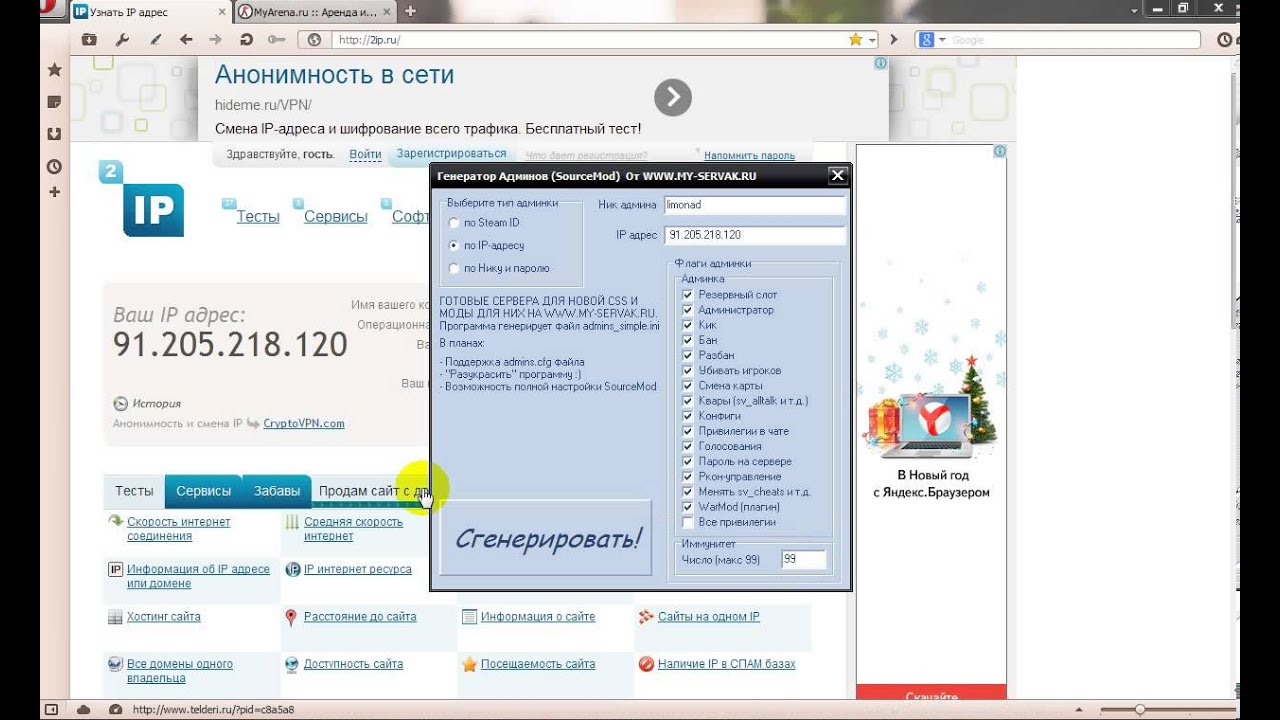Click the brush icon in toolbar

pos(155,40)
